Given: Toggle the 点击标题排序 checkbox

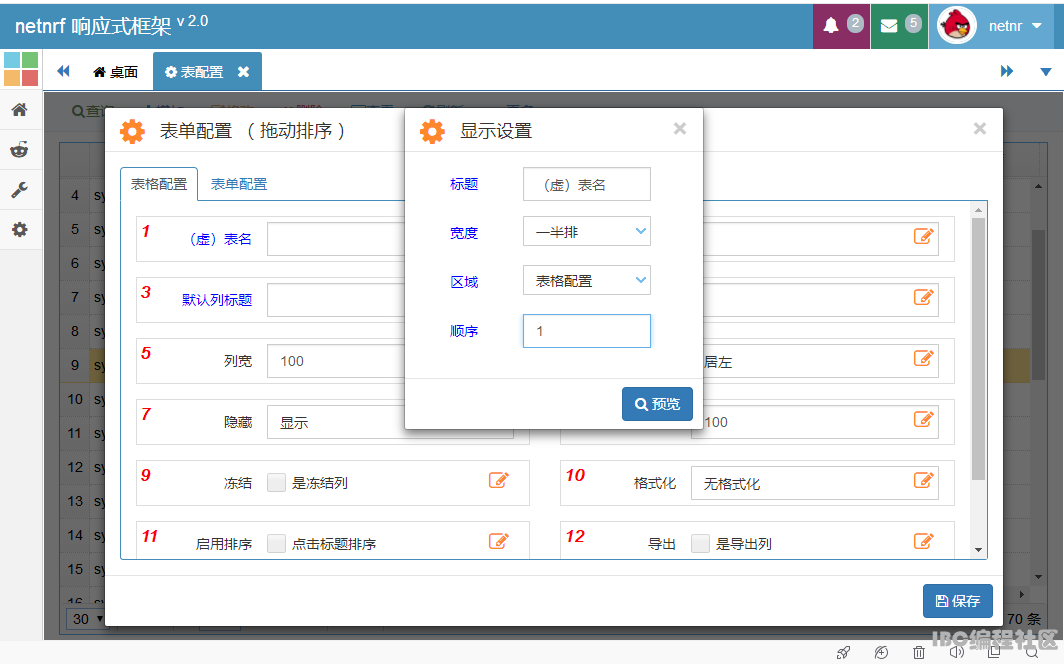Looking at the screenshot, I should [276, 543].
